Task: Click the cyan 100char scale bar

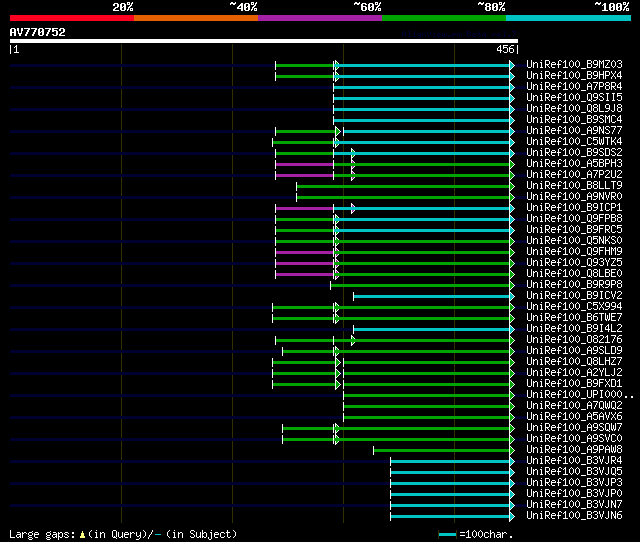Action: tap(447, 534)
